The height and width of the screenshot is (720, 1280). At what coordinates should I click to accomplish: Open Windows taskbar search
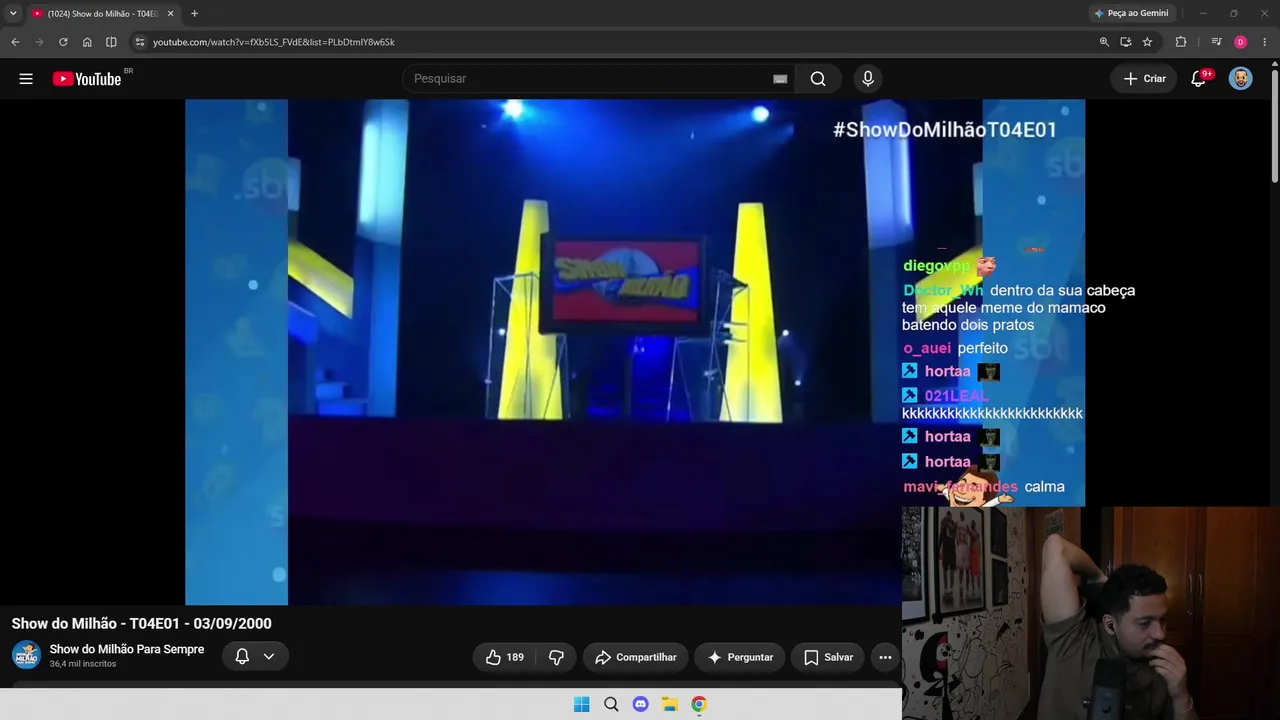pos(611,704)
